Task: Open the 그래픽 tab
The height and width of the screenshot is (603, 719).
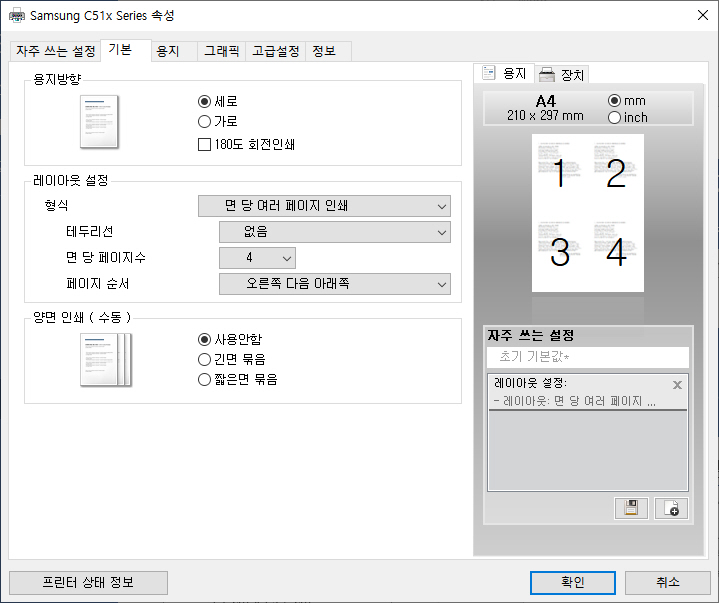Action: 221,51
